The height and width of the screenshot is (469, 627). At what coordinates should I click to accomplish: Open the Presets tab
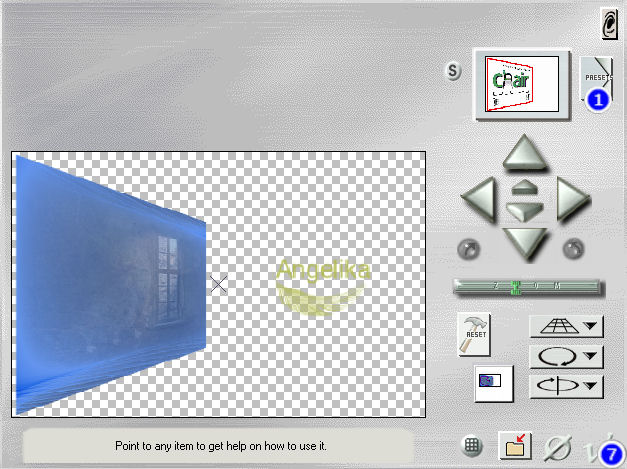[596, 80]
